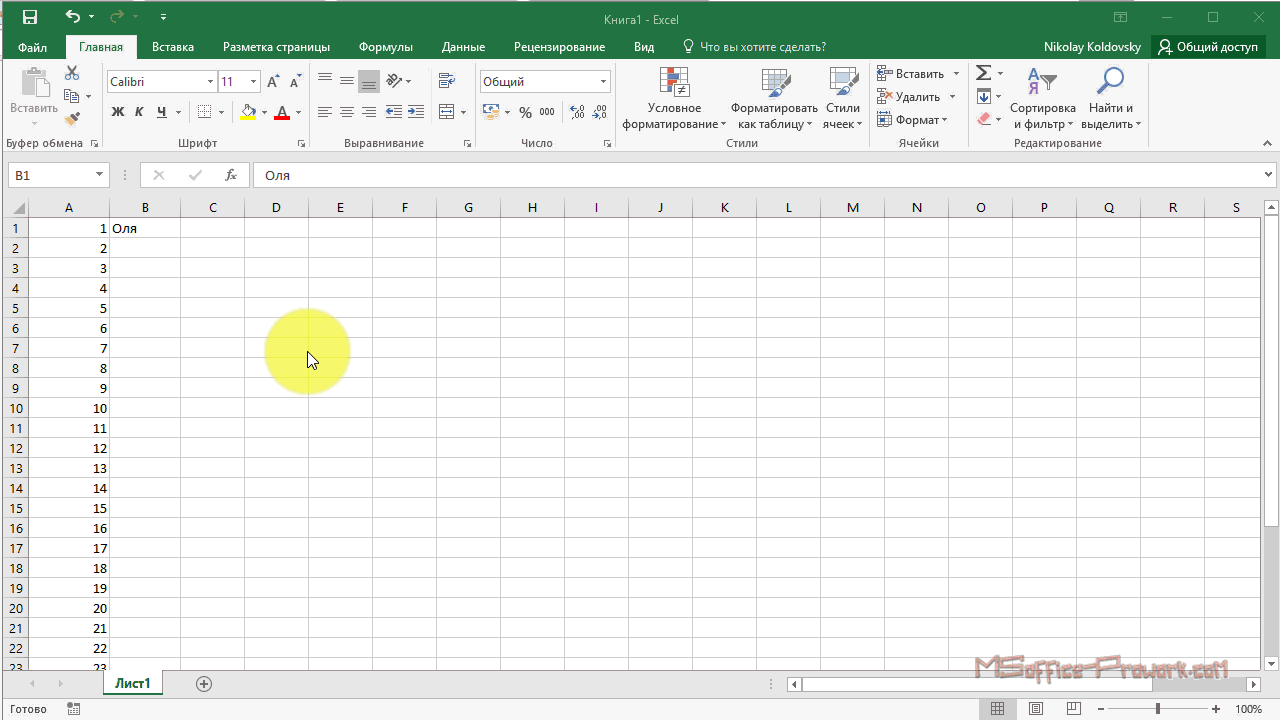Click the Undo arrow icon
This screenshot has width=1280, height=720.
pos(72,17)
